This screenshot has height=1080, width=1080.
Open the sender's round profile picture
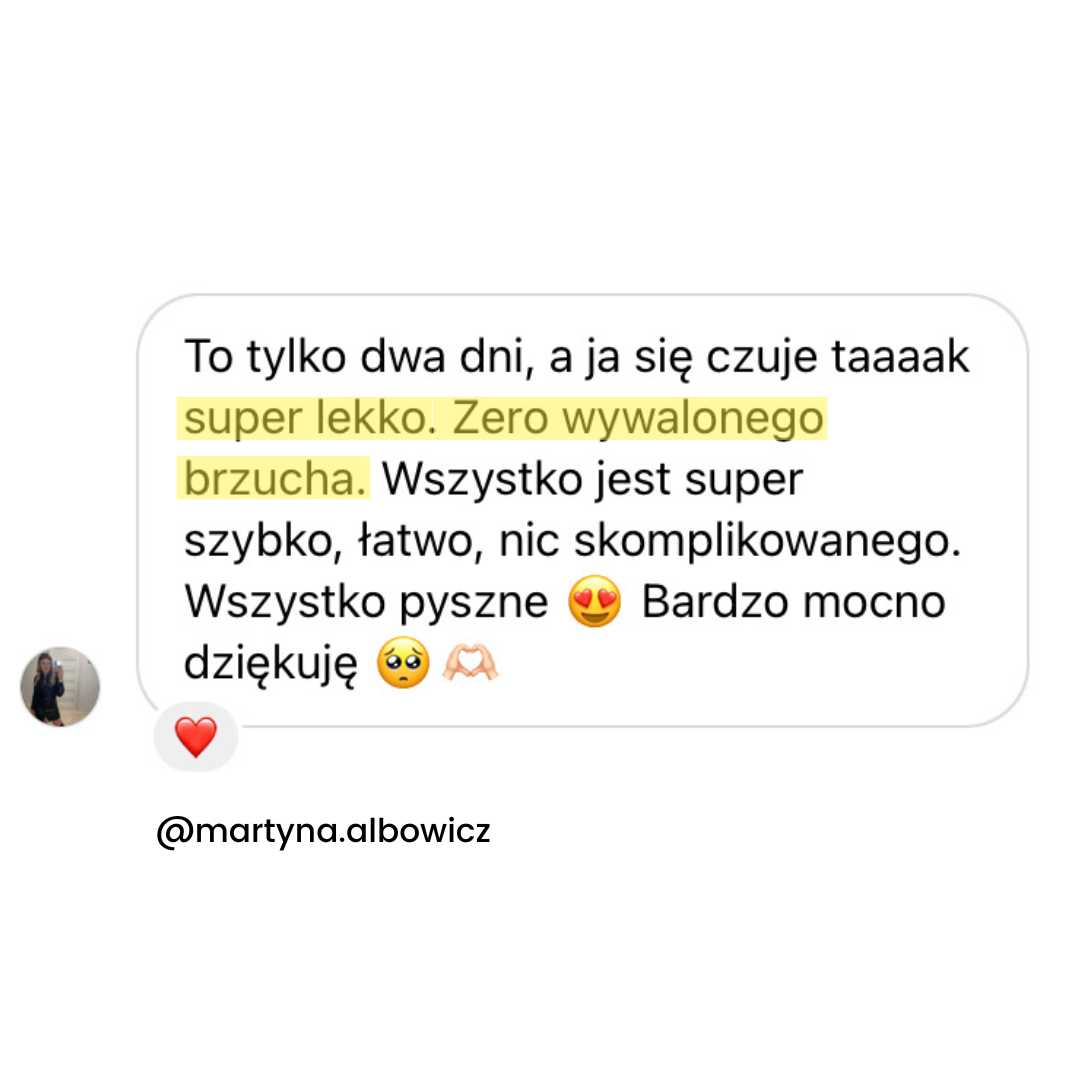[60, 686]
